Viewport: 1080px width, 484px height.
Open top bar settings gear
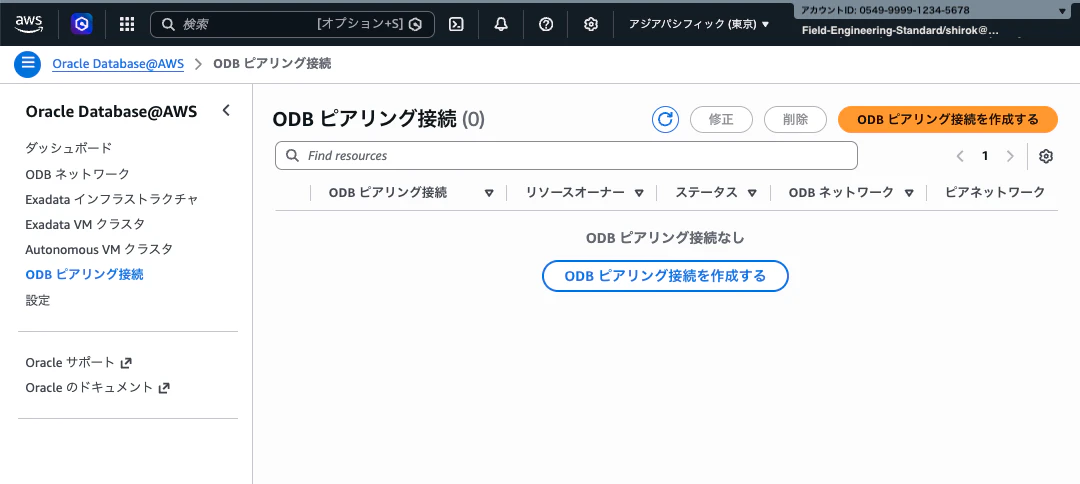pyautogui.click(x=590, y=24)
